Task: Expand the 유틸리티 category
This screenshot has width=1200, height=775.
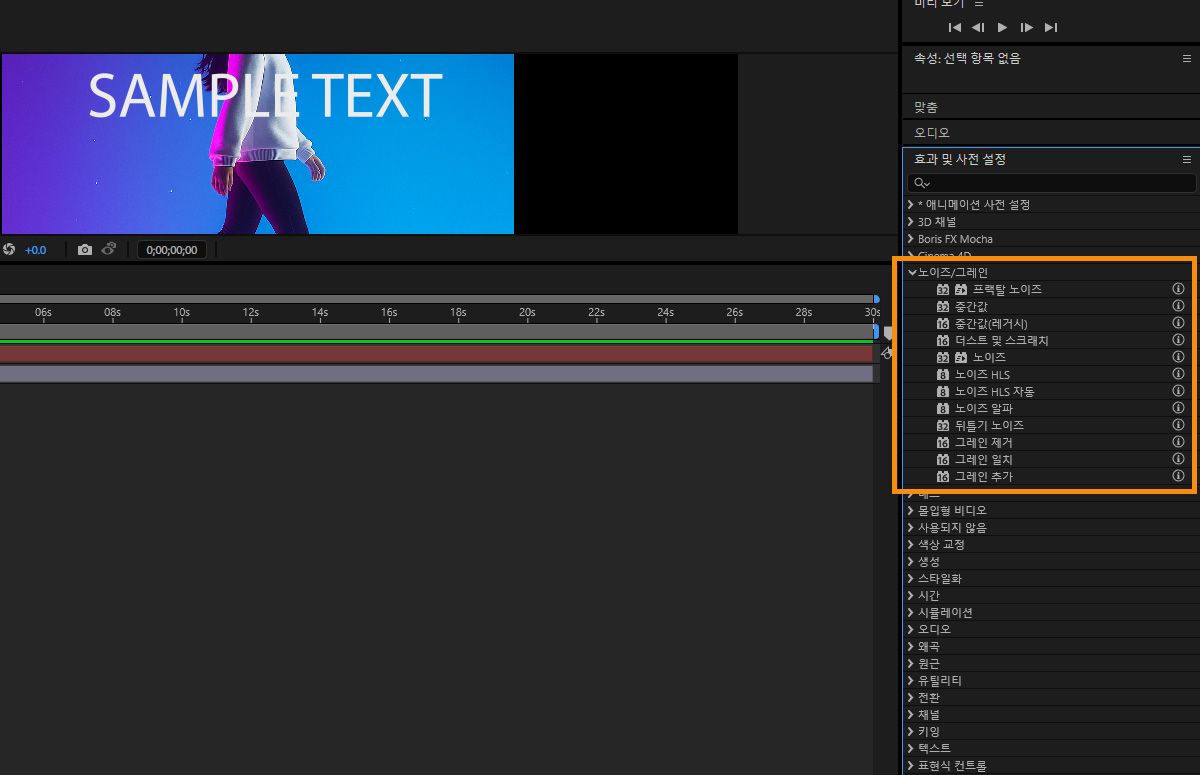Action: tap(911, 680)
